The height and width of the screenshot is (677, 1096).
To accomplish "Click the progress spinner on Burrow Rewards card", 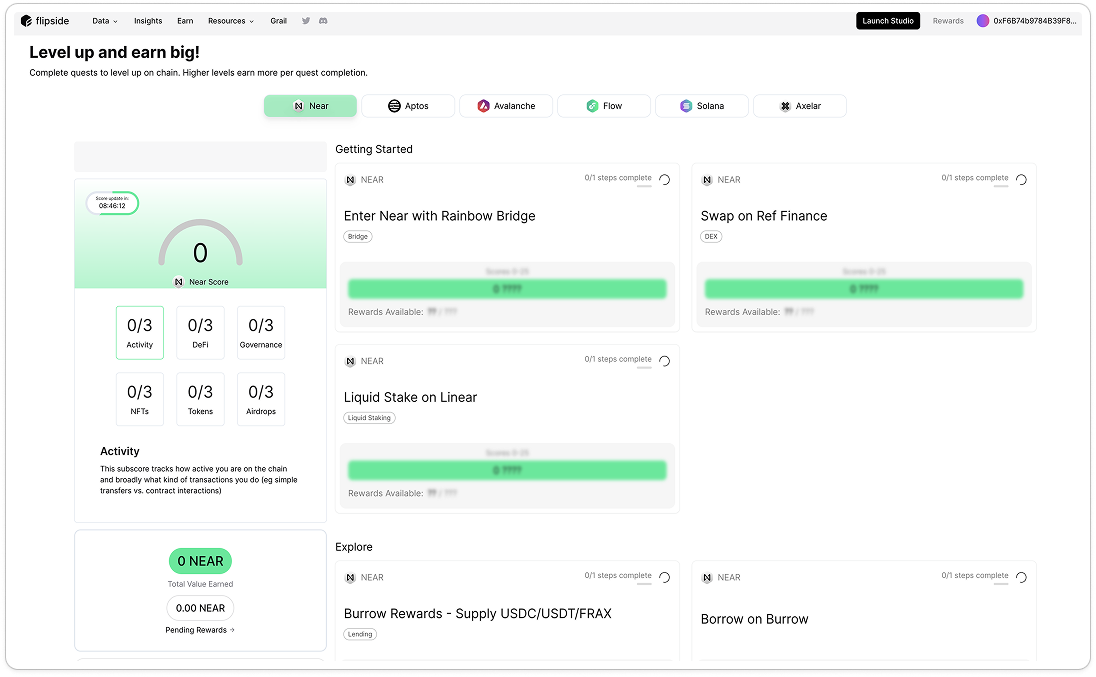I will click(665, 577).
